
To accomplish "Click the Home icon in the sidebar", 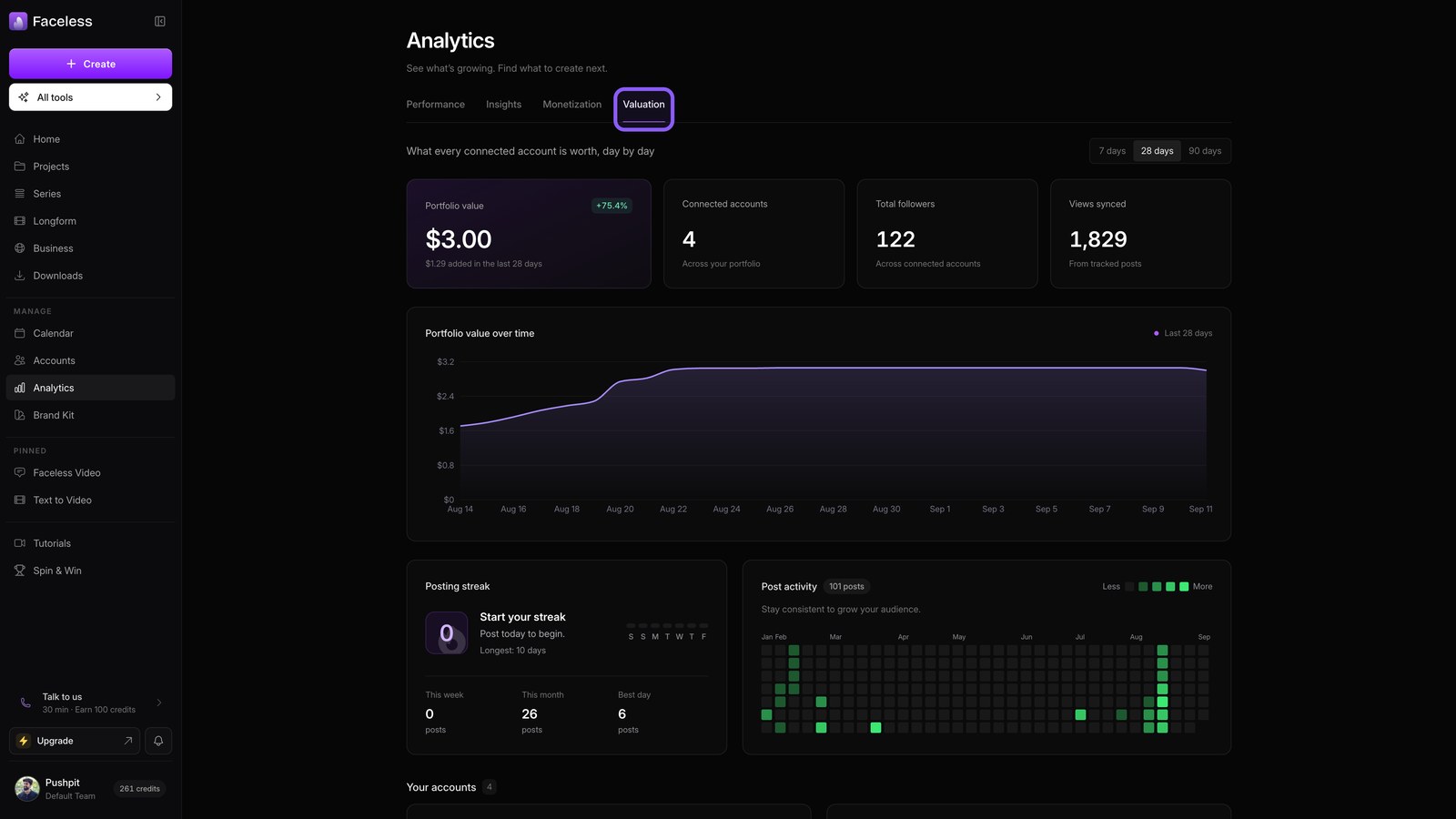I will pos(20,139).
